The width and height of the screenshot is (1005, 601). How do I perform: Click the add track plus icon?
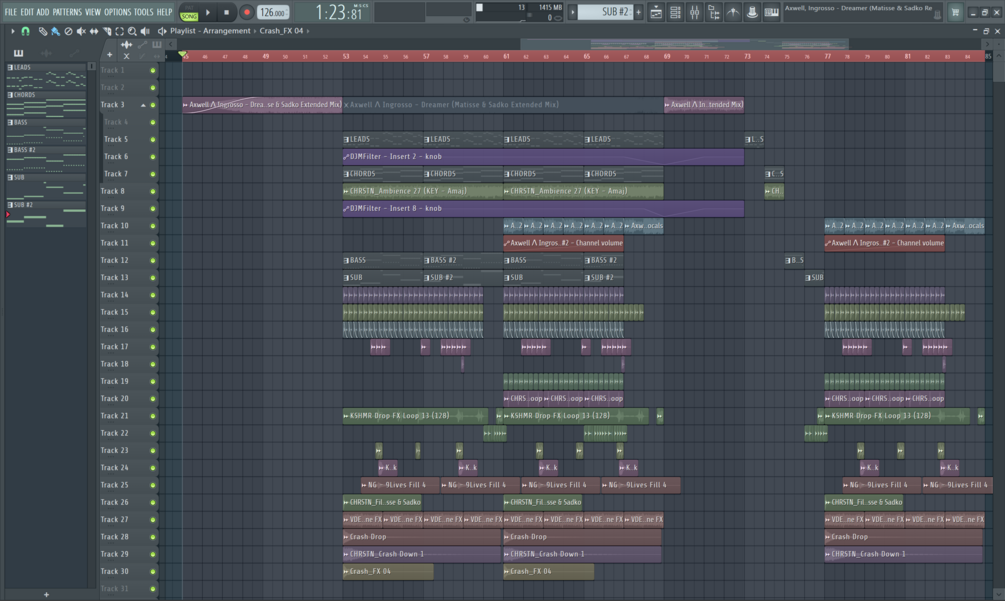click(110, 55)
